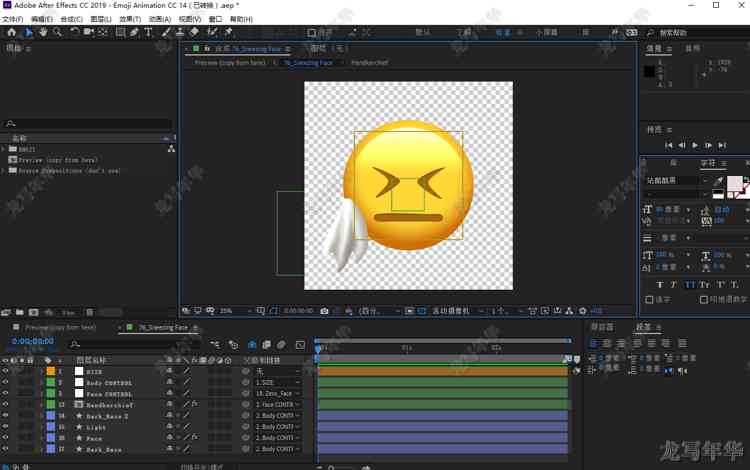
Task: Click the first frame button in Preview panel
Action: click(x=669, y=145)
